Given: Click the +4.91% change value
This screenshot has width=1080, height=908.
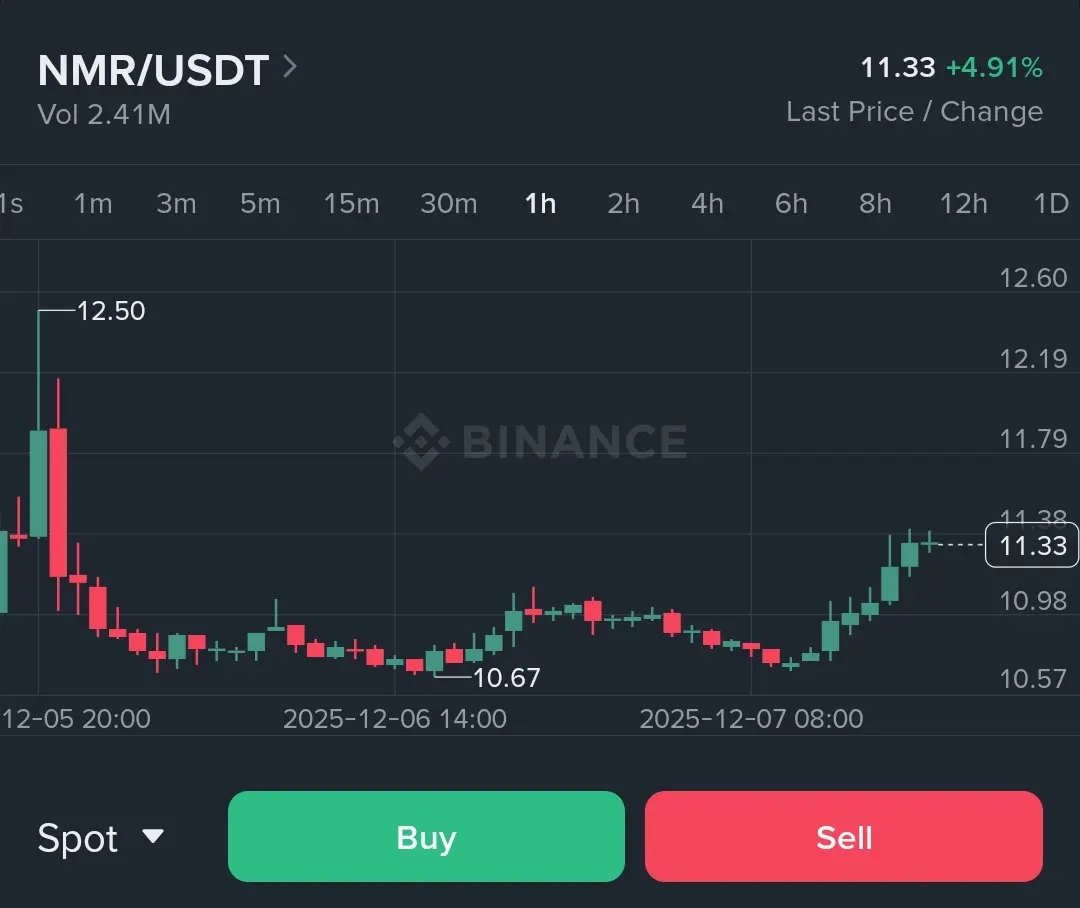Looking at the screenshot, I should [994, 68].
